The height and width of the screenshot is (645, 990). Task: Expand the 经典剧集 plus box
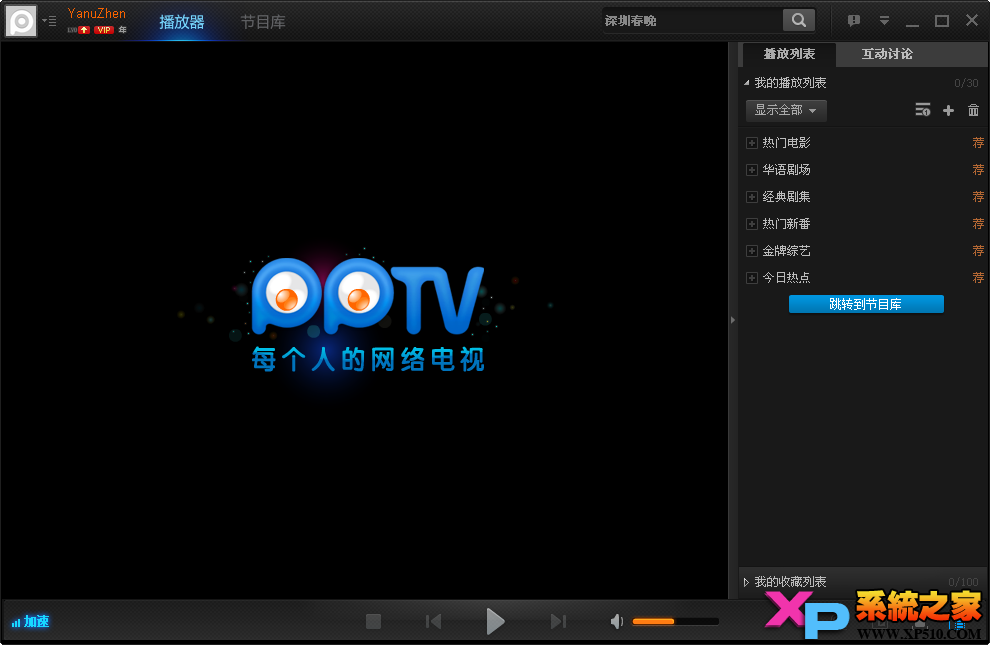click(x=751, y=198)
